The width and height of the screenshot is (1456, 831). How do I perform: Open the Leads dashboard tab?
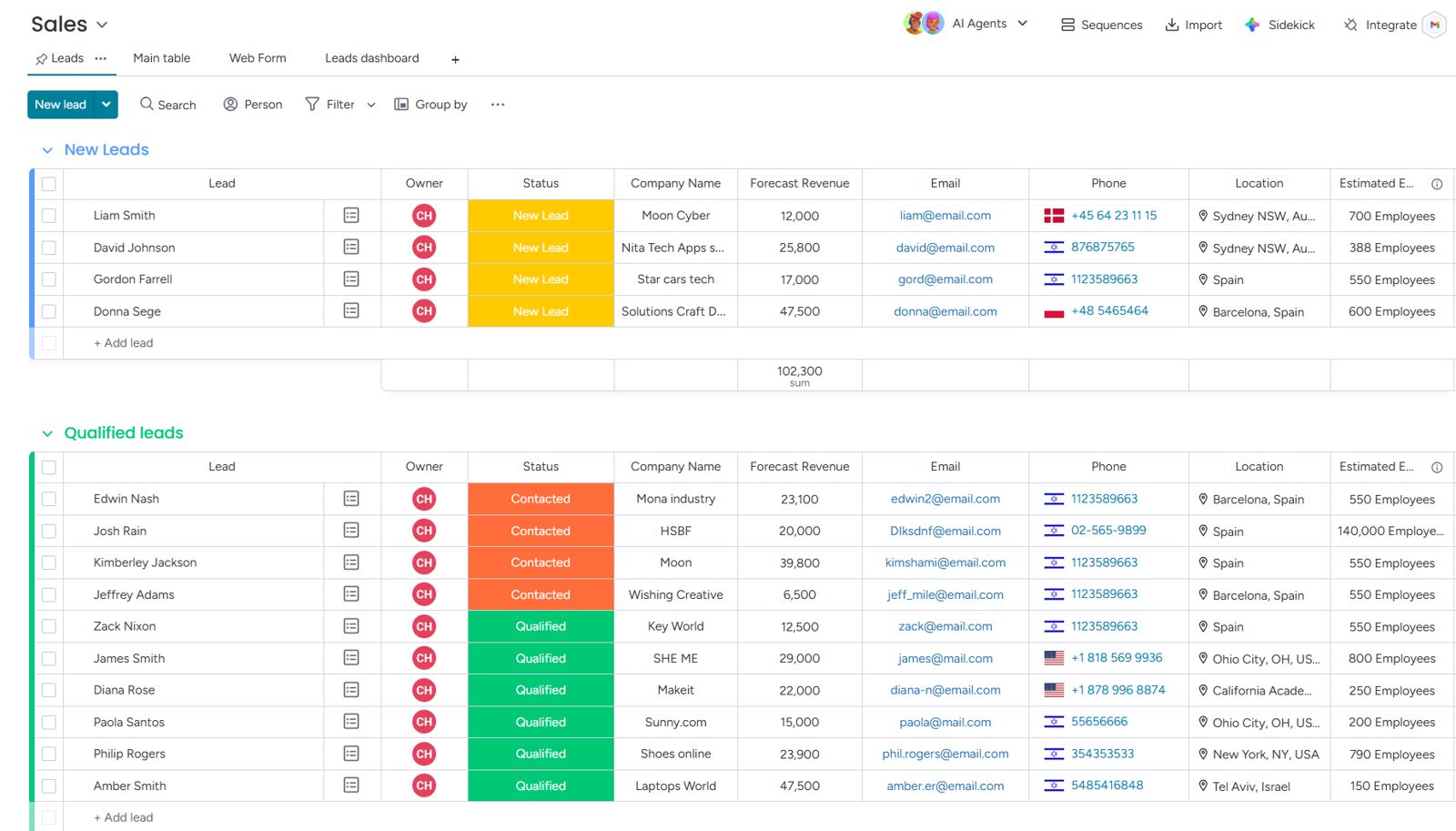[372, 58]
